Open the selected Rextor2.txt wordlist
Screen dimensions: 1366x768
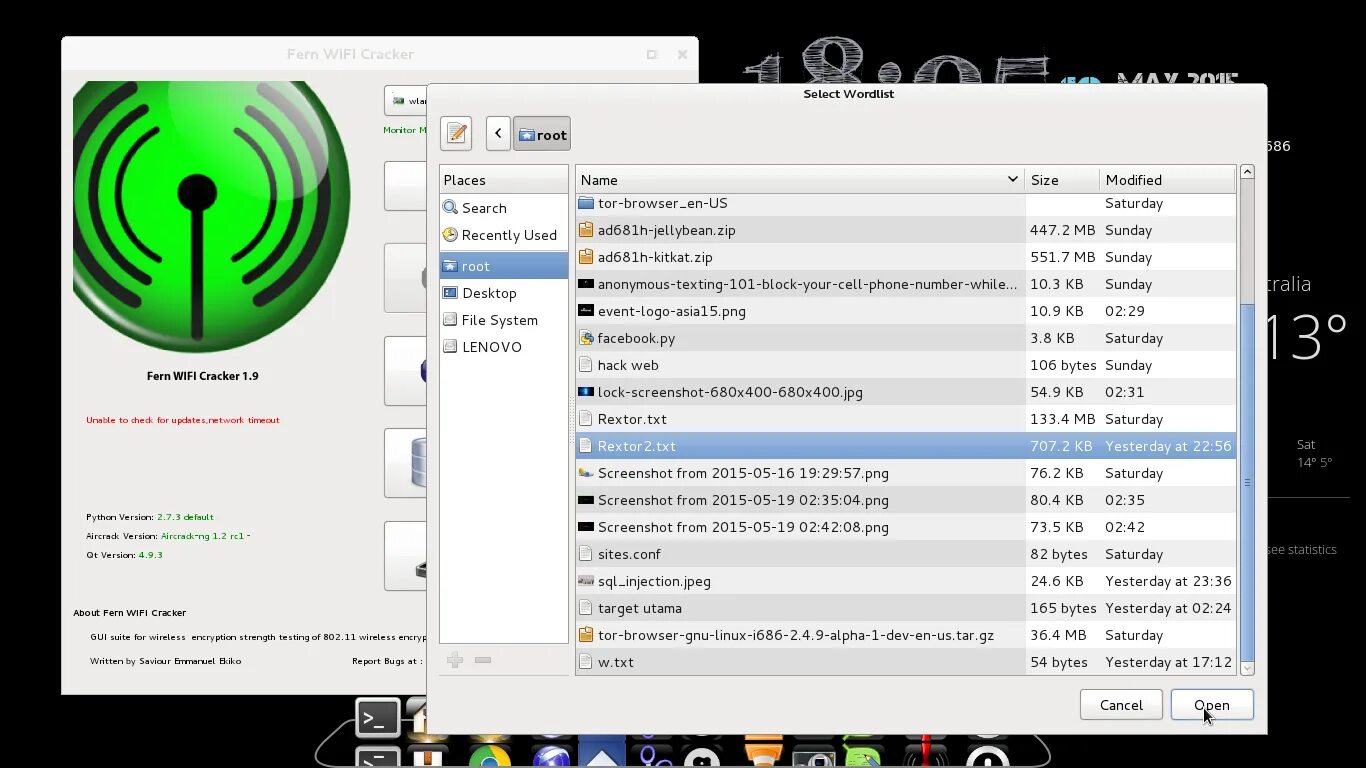(x=1211, y=705)
